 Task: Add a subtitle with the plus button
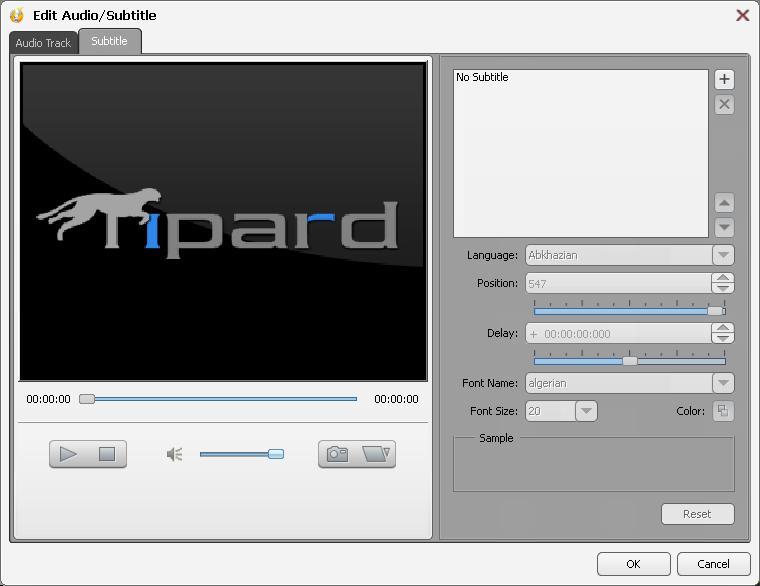724,79
